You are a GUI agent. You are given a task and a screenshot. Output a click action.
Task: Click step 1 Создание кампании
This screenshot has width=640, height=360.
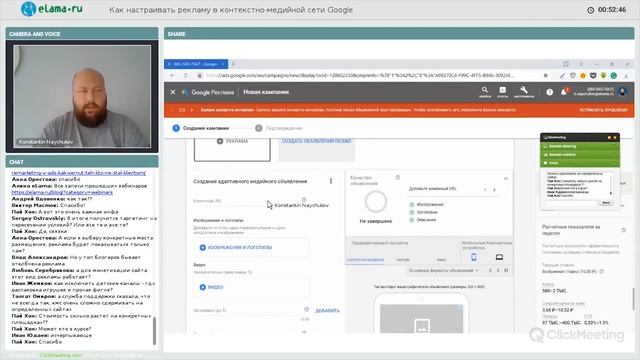[x=200, y=128]
